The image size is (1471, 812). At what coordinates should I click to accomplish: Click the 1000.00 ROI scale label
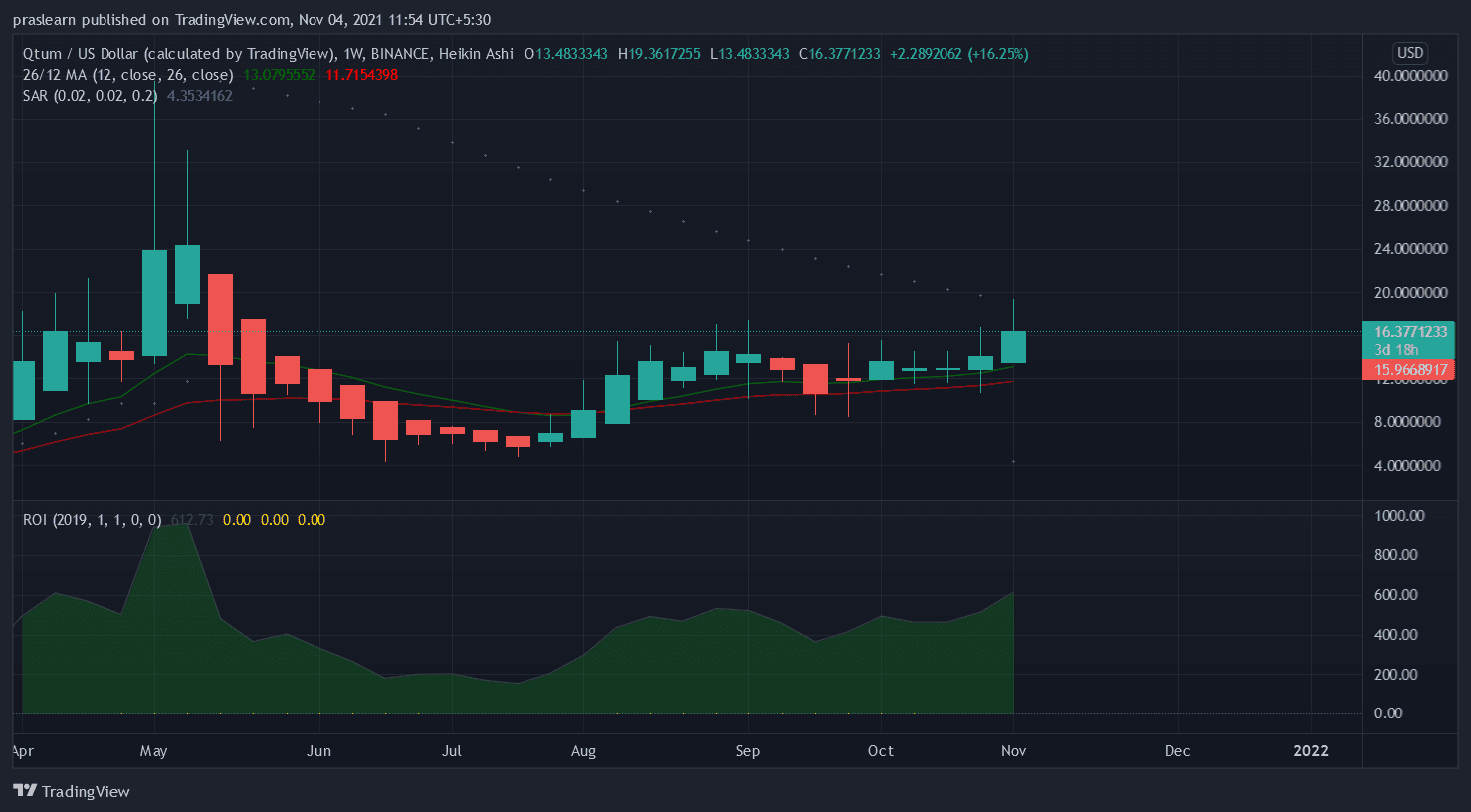pos(1399,516)
